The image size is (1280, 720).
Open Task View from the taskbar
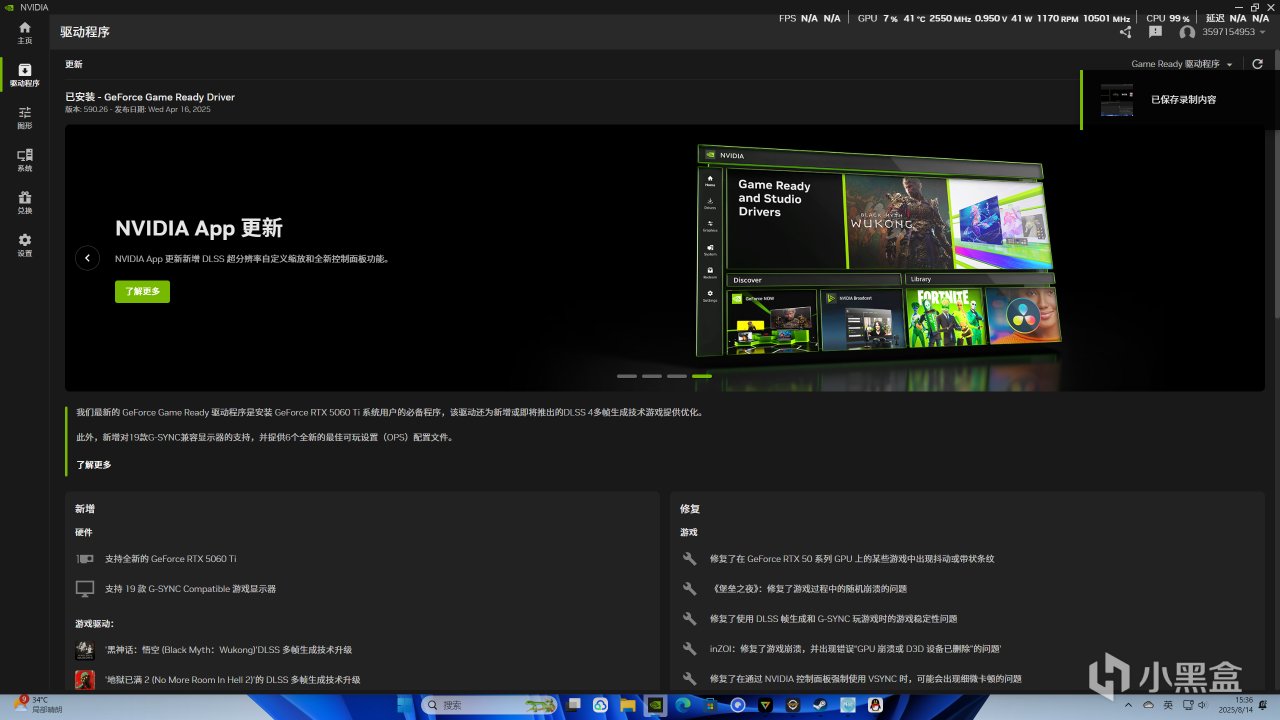[572, 705]
